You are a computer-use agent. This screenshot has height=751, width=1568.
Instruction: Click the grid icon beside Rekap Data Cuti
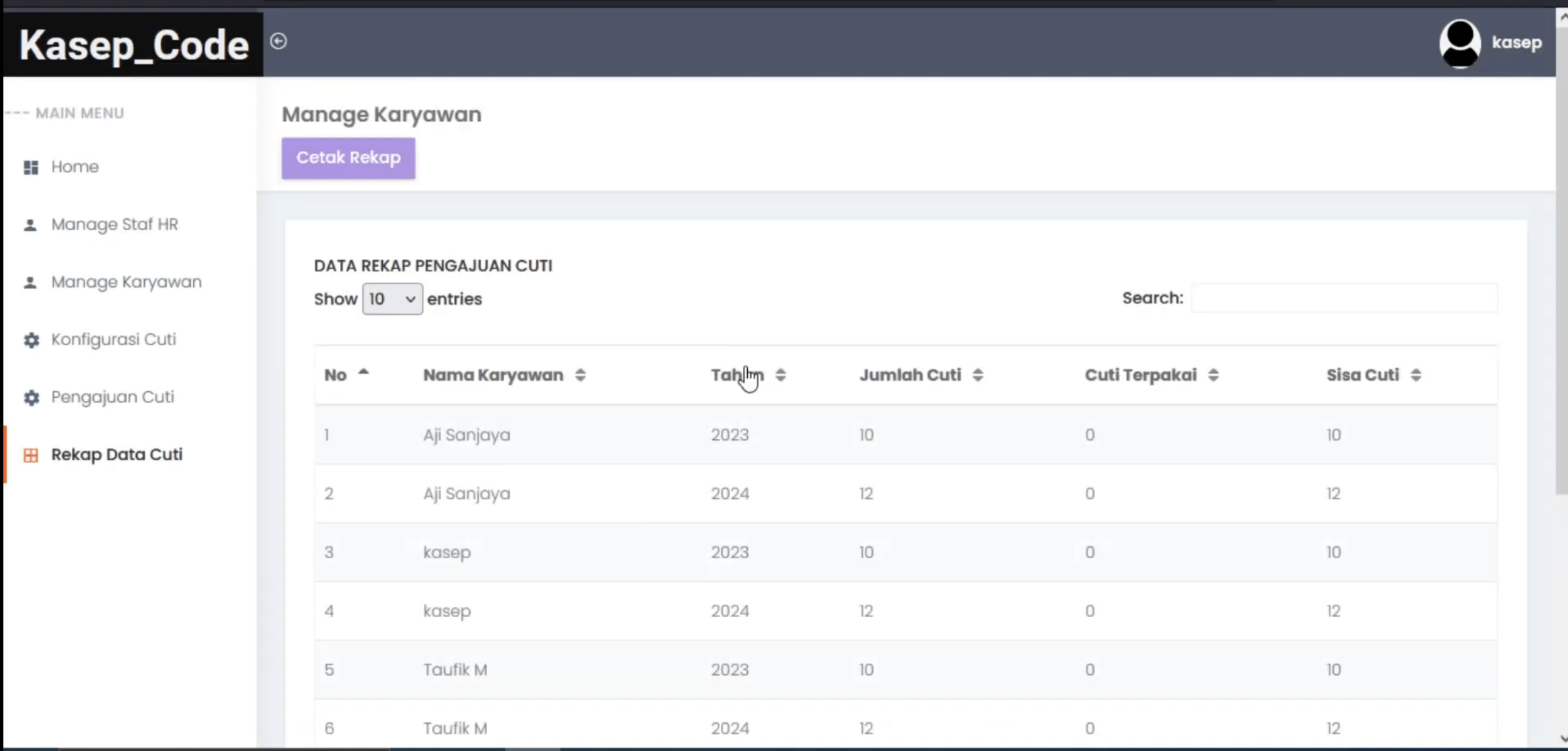(31, 455)
